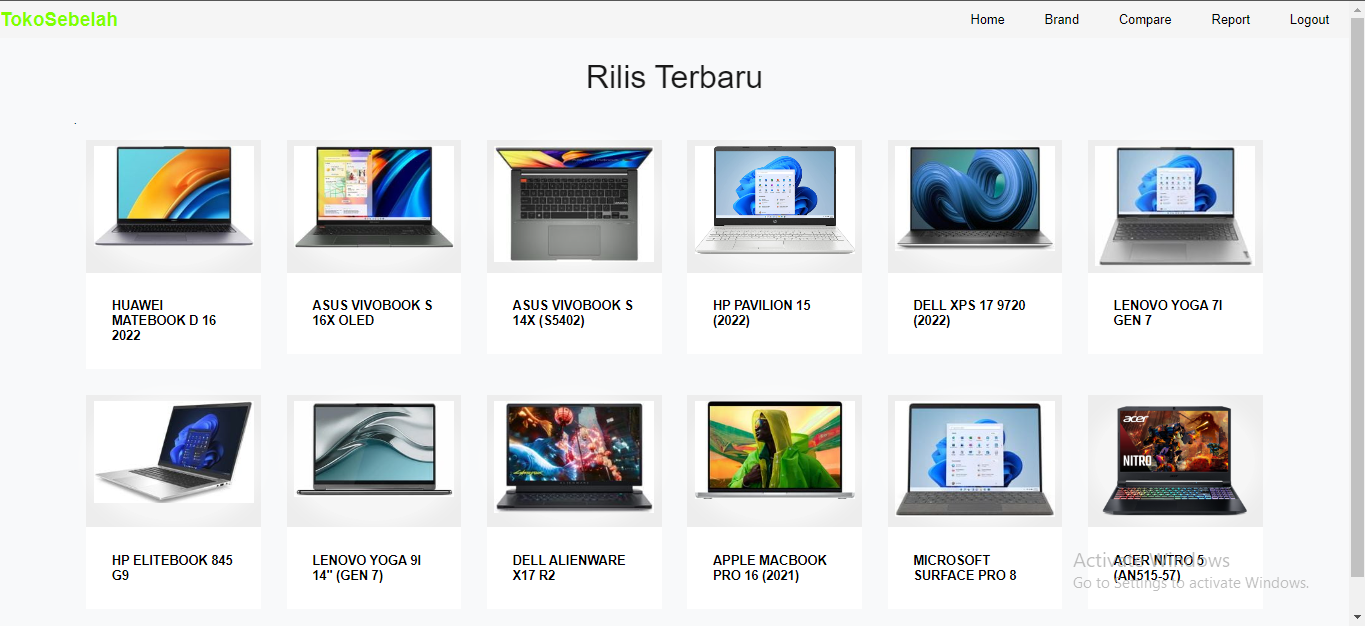This screenshot has height=626, width=1365.
Task: Open the Report page
Action: 1230,19
